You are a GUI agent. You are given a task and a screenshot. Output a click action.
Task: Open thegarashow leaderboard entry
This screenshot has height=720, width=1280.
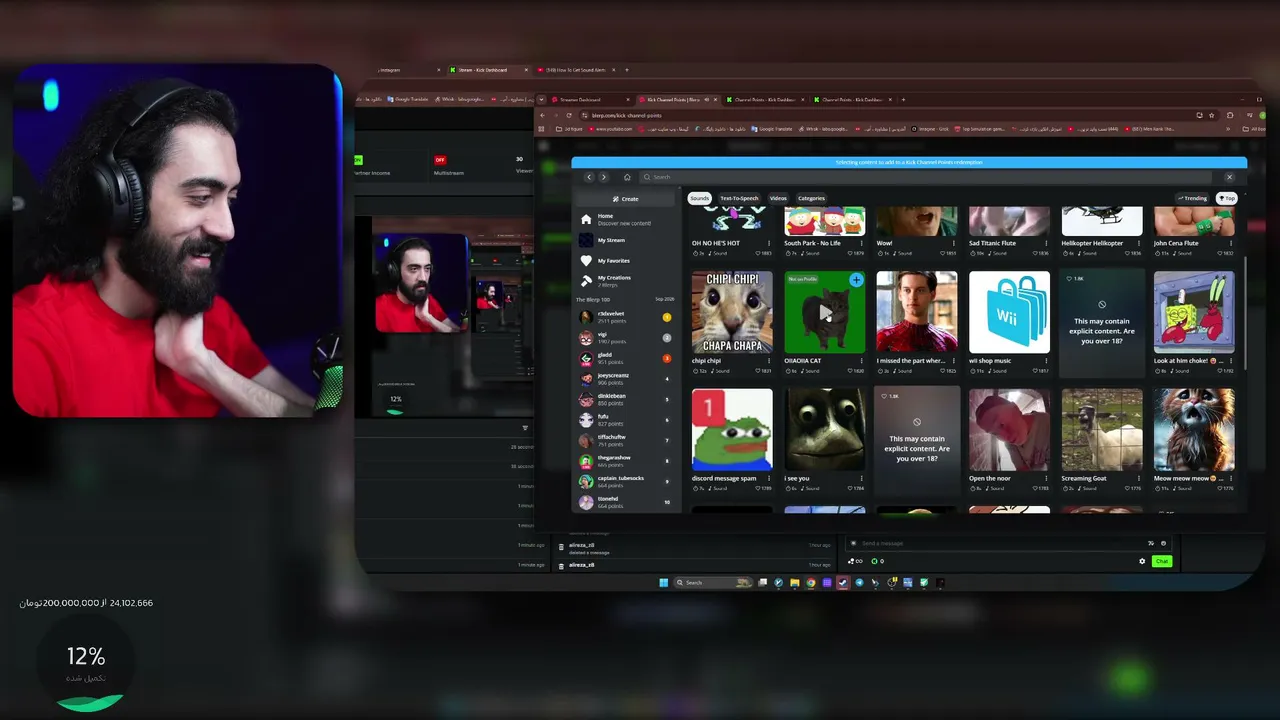coord(626,461)
